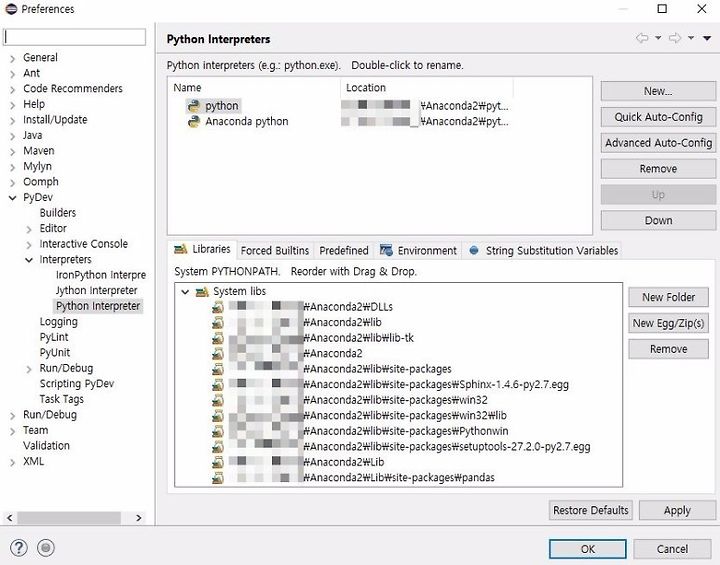Switch to the Forced Builtins tab
The image size is (720, 565).
[x=275, y=251]
